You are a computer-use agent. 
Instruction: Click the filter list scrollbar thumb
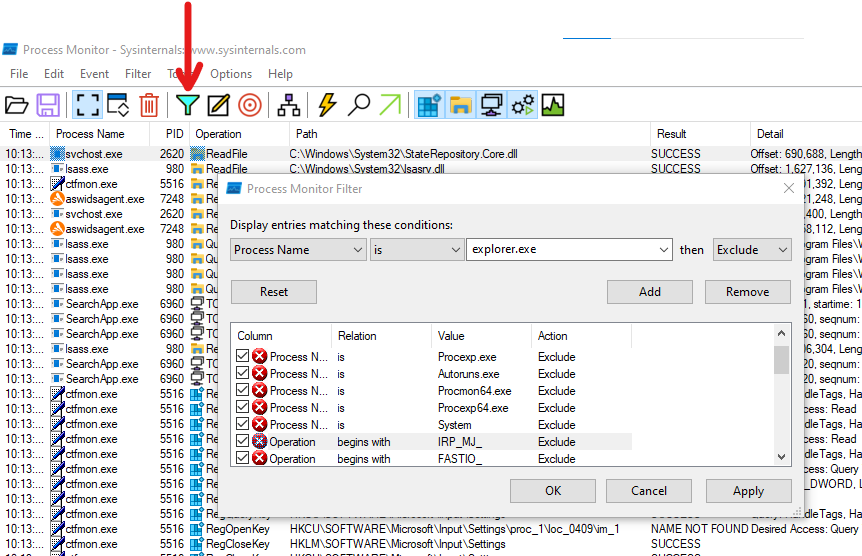pyautogui.click(x=781, y=360)
